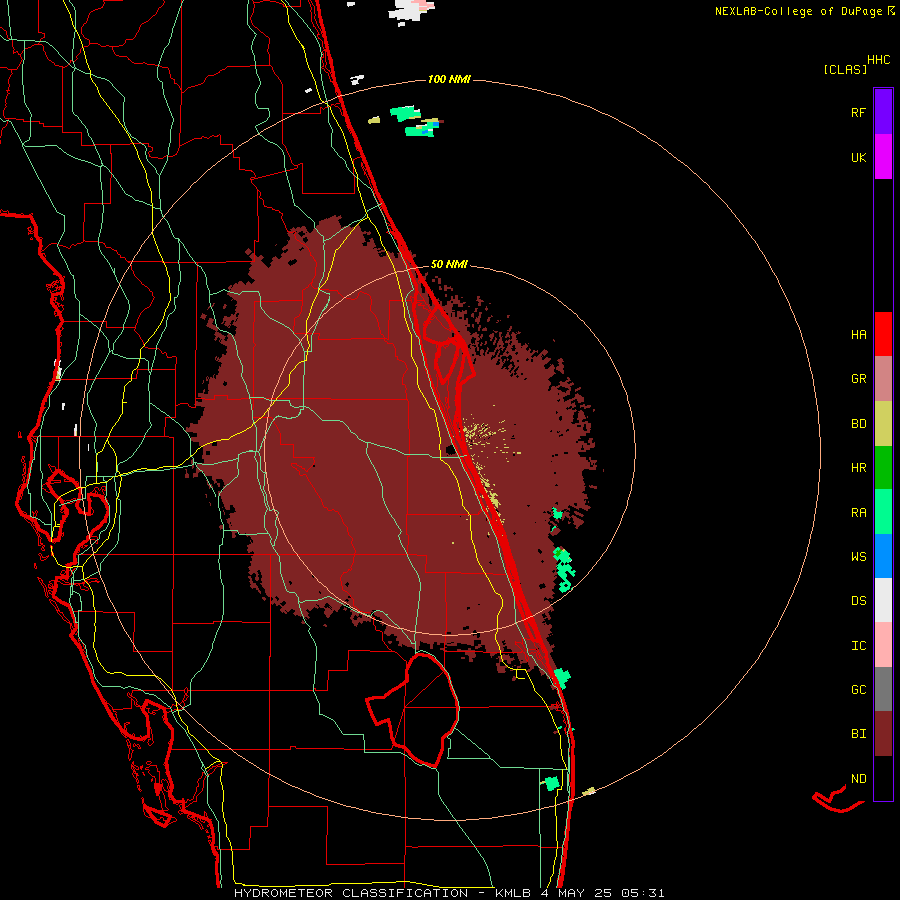Image resolution: width=900 pixels, height=900 pixels.
Task: Click the UK legend label
Action: pos(858,157)
